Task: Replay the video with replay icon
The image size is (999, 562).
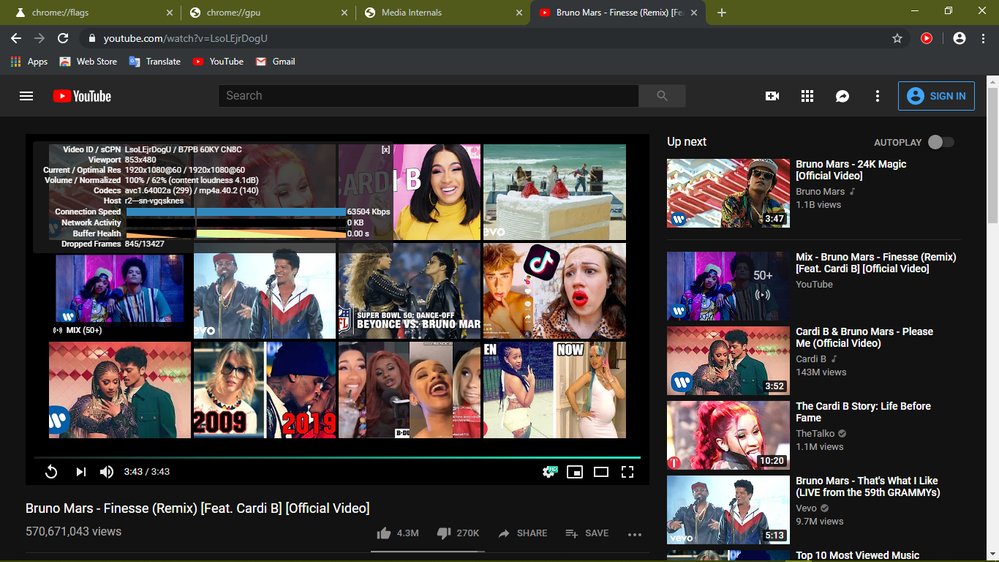Action: point(51,472)
